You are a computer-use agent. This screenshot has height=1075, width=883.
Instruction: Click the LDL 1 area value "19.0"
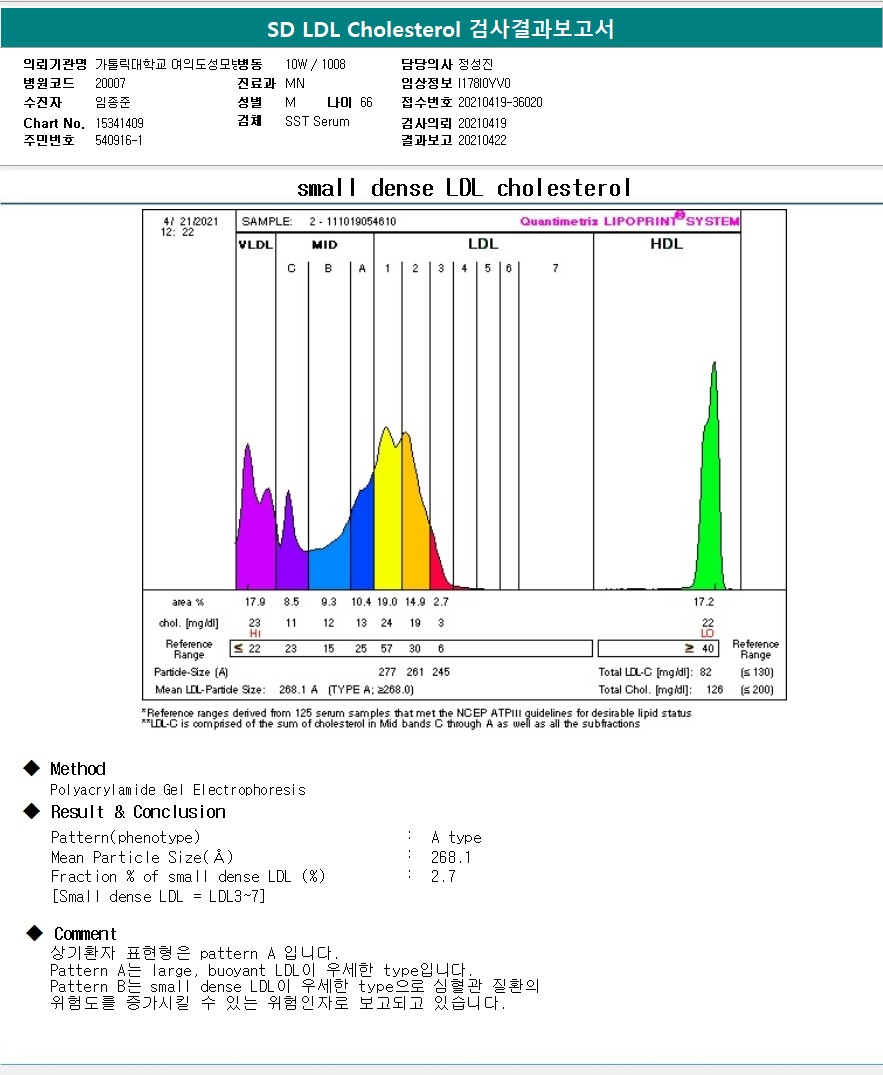tap(387, 601)
